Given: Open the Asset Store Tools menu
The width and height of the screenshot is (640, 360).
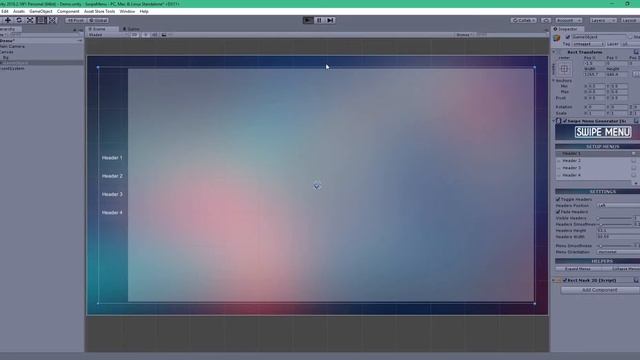Looking at the screenshot, I should coord(100,11).
